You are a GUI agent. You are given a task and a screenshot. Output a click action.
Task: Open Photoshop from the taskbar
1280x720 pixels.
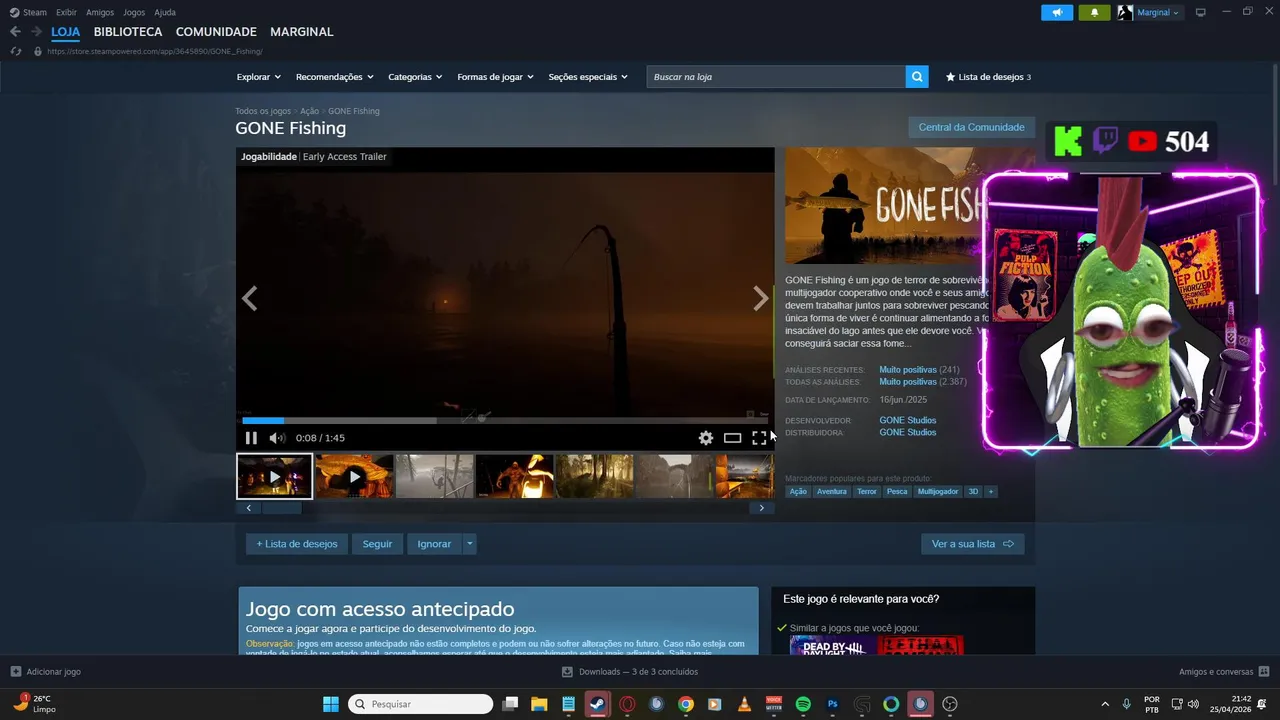pyautogui.click(x=832, y=704)
